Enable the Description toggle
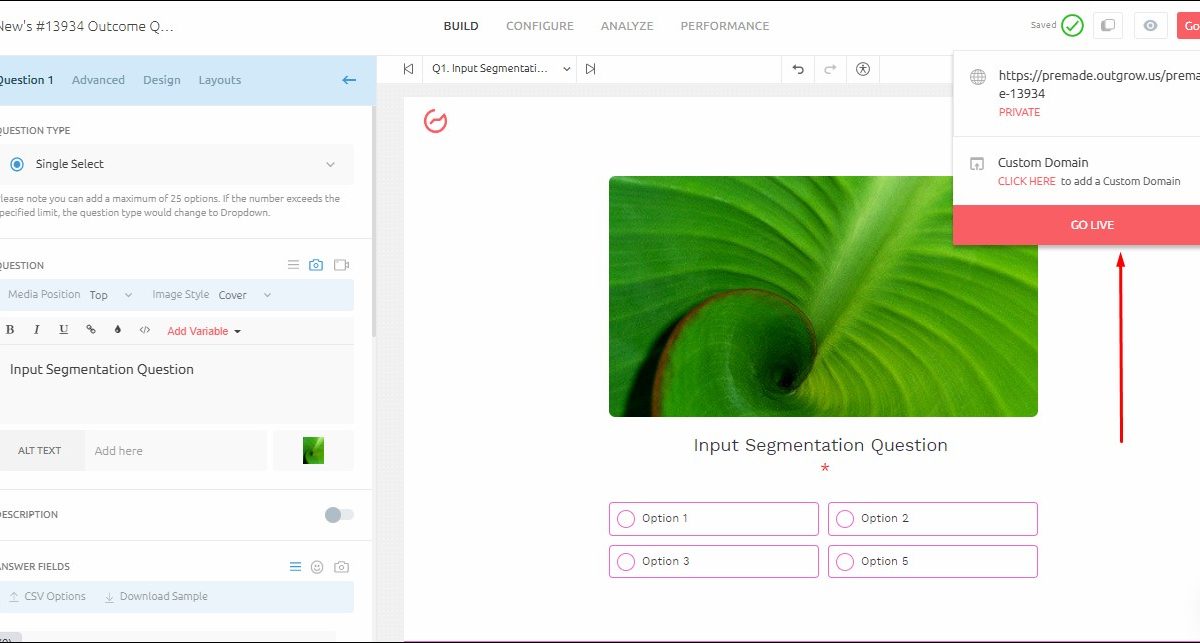Viewport: 1200px width, 643px height. pyautogui.click(x=339, y=514)
